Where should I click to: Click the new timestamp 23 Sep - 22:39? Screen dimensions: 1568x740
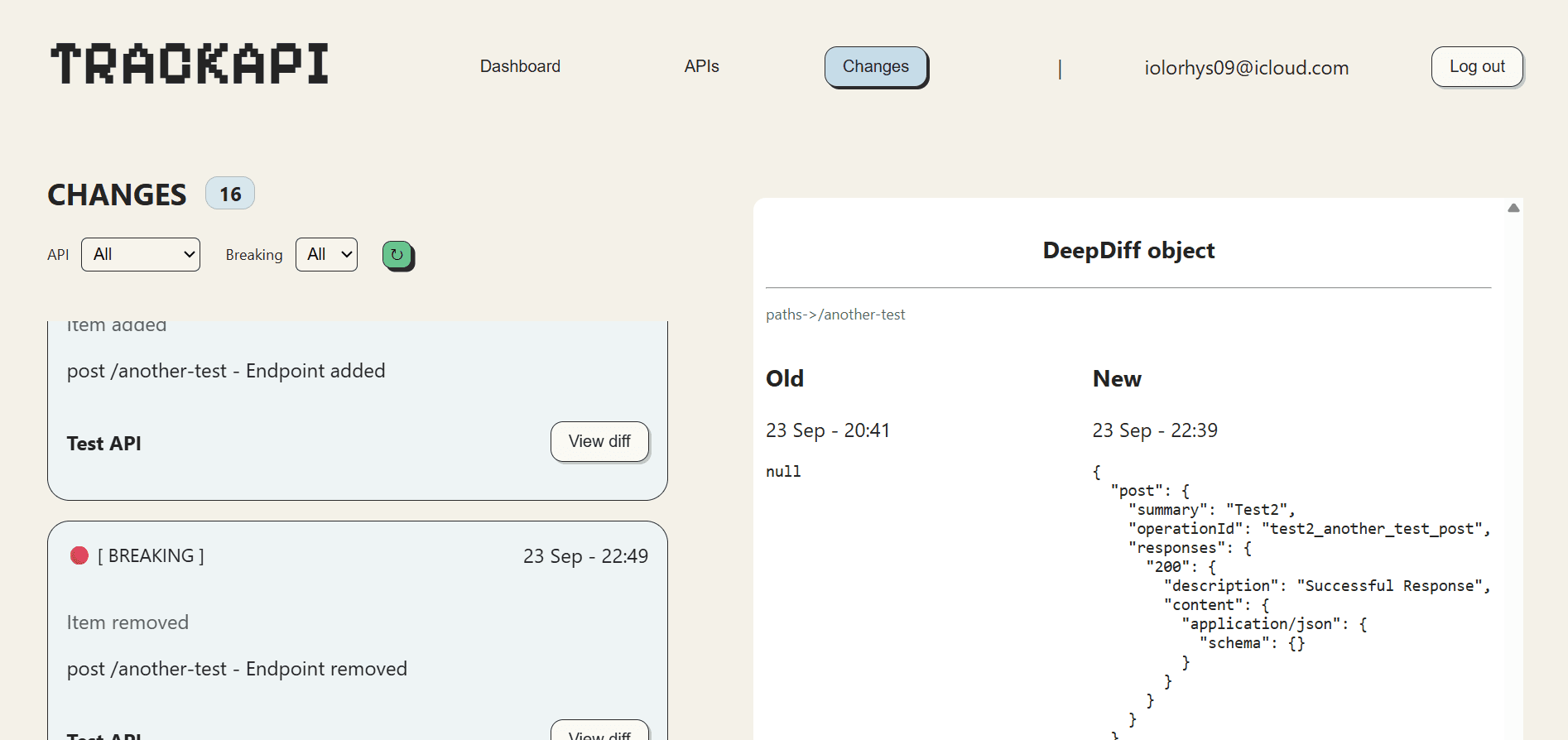pos(1155,430)
